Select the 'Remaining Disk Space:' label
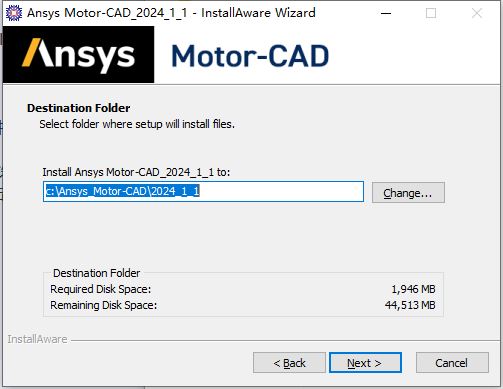503x389 pixels. tap(104, 305)
